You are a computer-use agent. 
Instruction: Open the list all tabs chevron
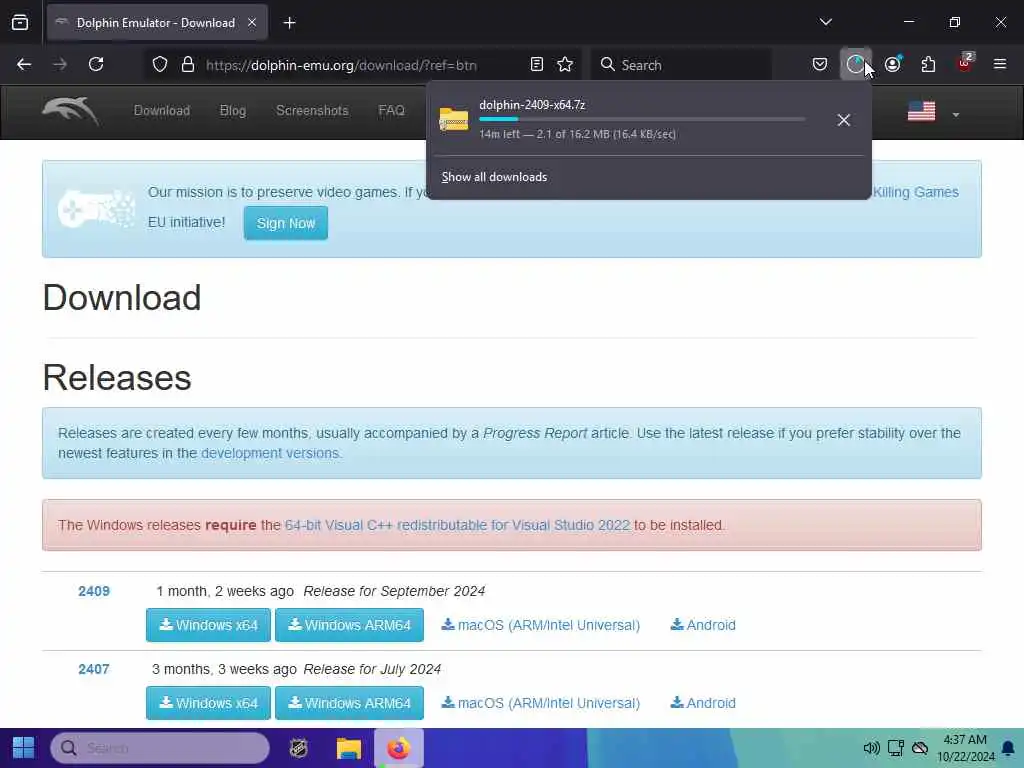click(x=825, y=22)
